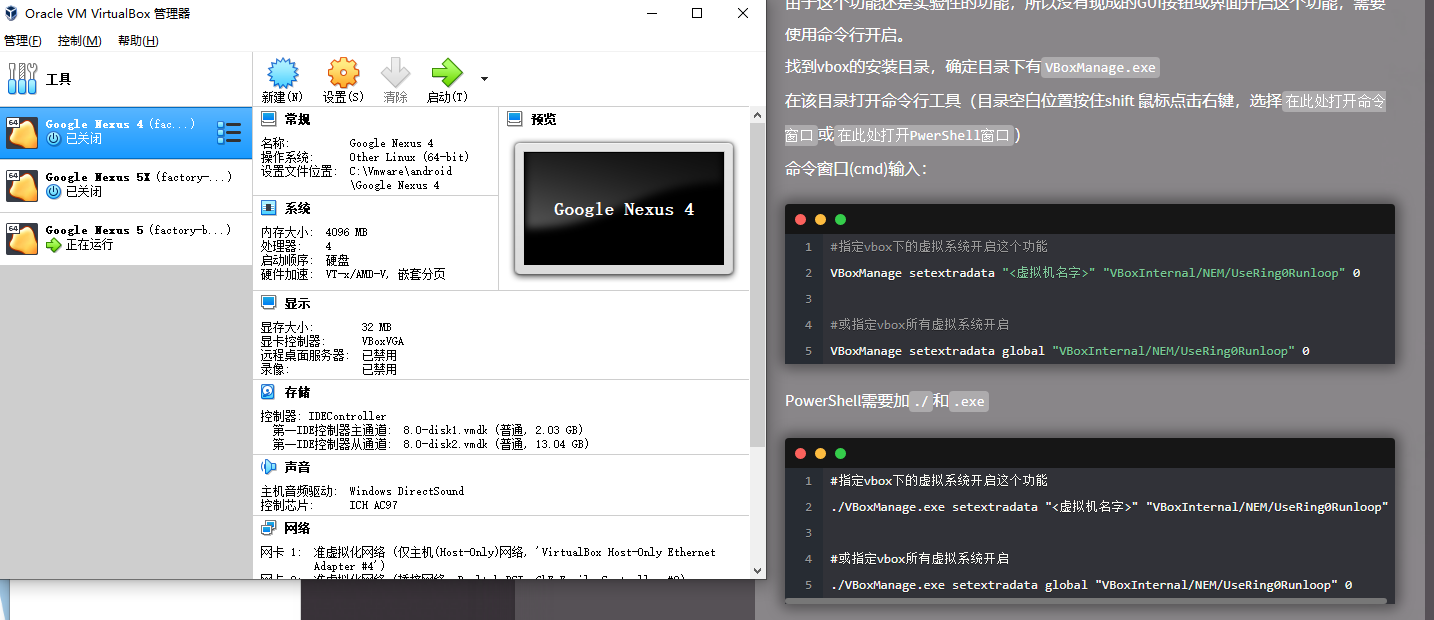Click the scroll-down arrow of details pane
Screen dimensions: 1434x620
[x=758, y=571]
